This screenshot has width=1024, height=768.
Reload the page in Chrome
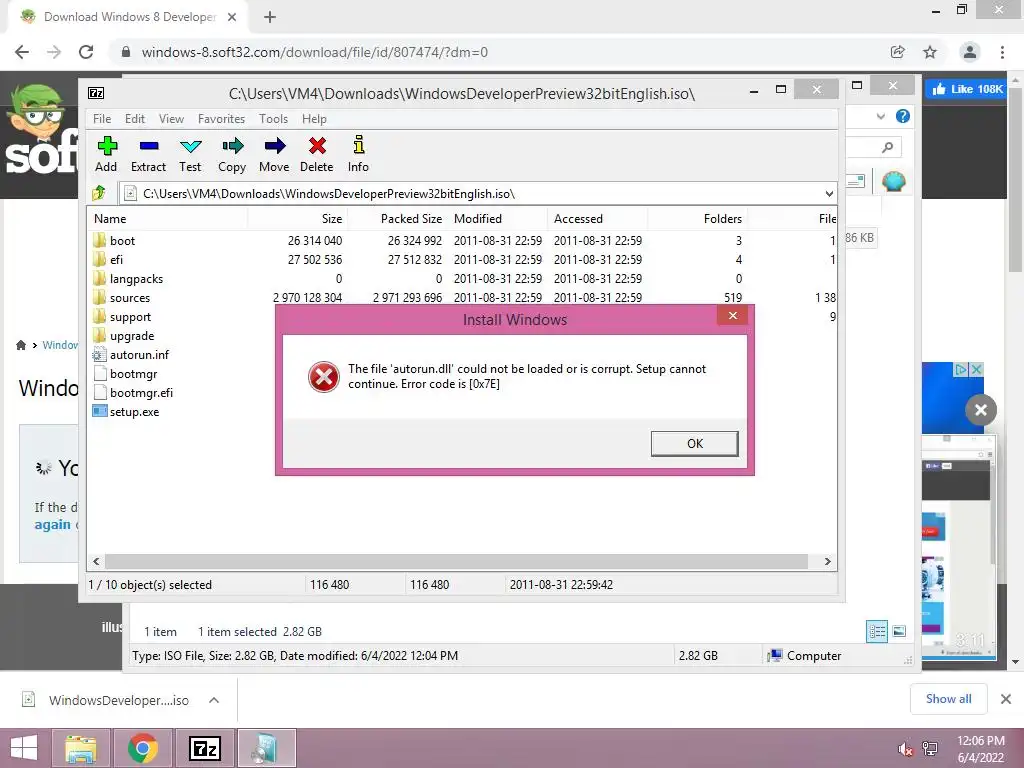coord(86,52)
